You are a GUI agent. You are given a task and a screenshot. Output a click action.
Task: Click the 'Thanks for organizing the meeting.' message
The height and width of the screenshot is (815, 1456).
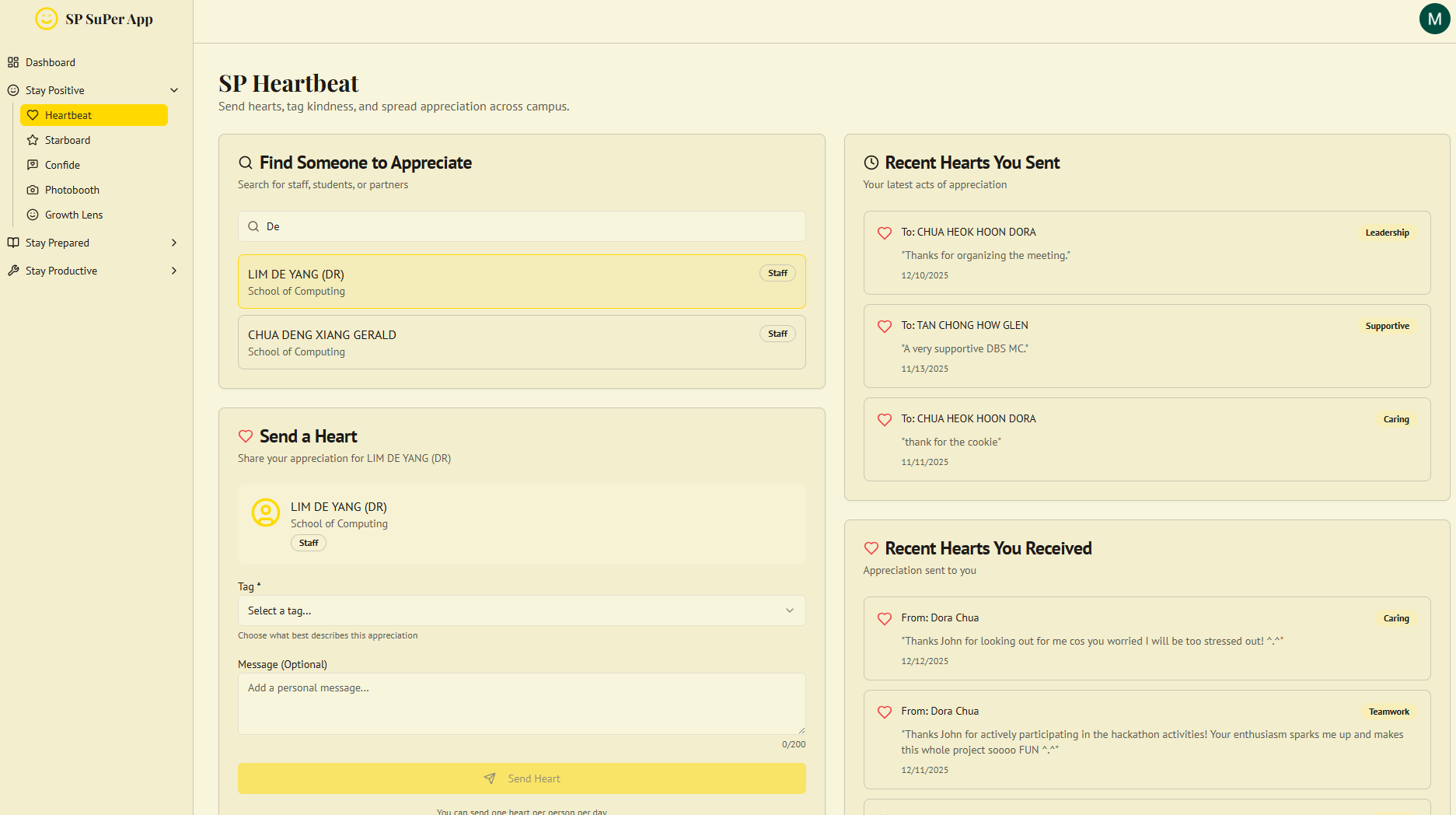tap(986, 255)
